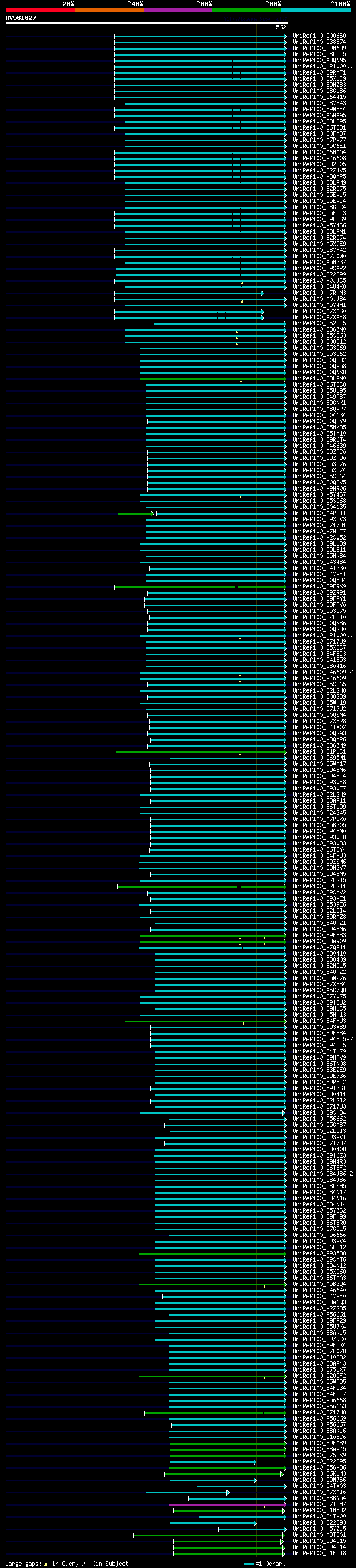Open hit UniRef100_B2ZJV5
The image size is (356, 1568).
(x=319, y=170)
